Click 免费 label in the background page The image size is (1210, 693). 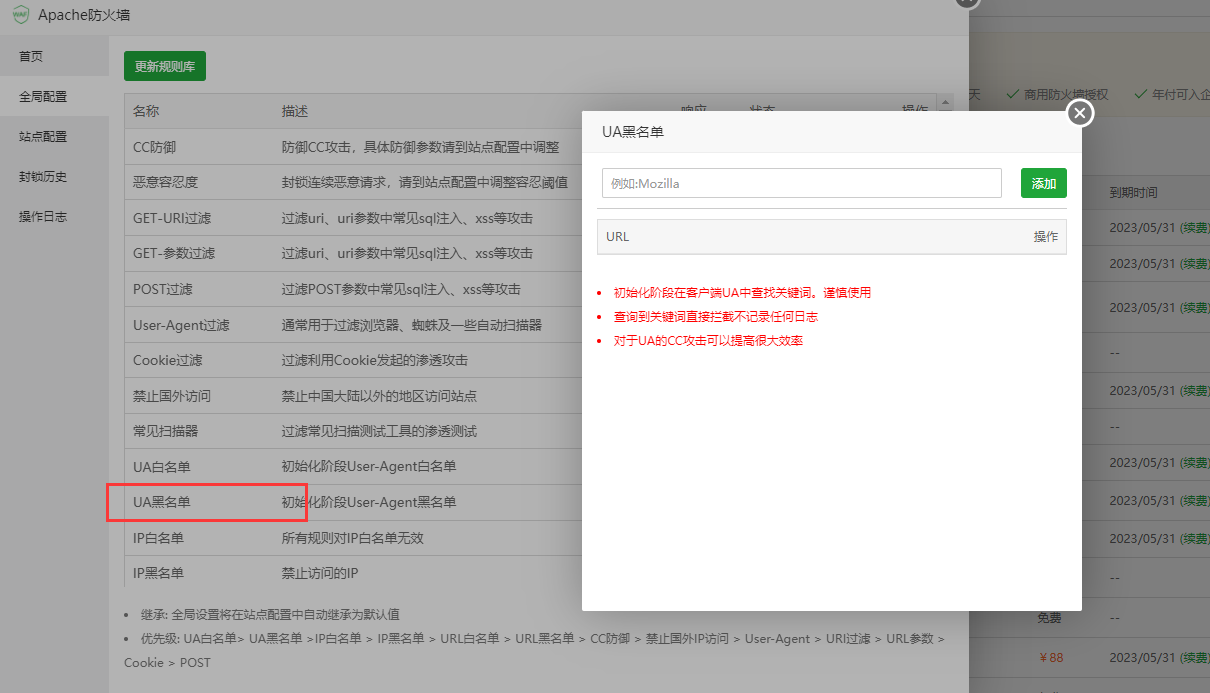[1050, 618]
